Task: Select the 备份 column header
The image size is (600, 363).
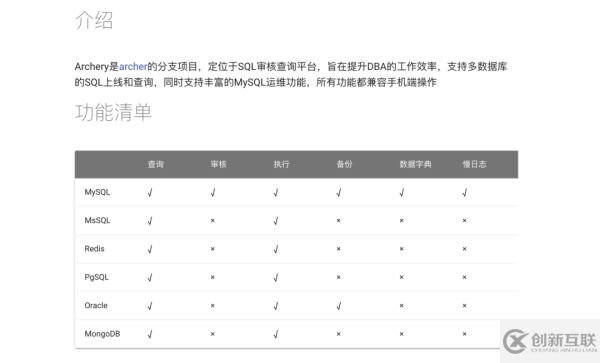Action: click(x=344, y=164)
